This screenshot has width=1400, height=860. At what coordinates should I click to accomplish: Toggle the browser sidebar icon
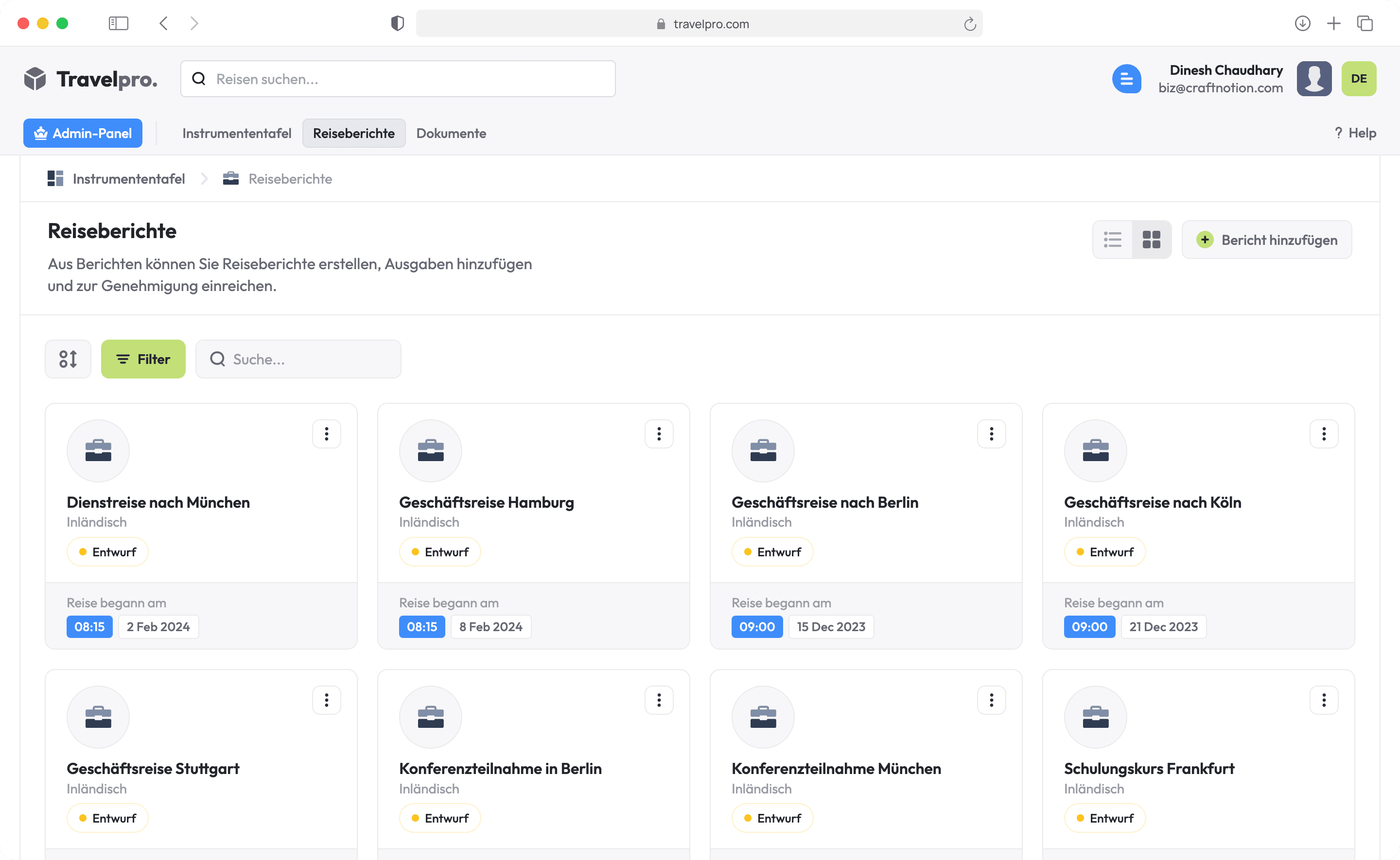tap(118, 23)
